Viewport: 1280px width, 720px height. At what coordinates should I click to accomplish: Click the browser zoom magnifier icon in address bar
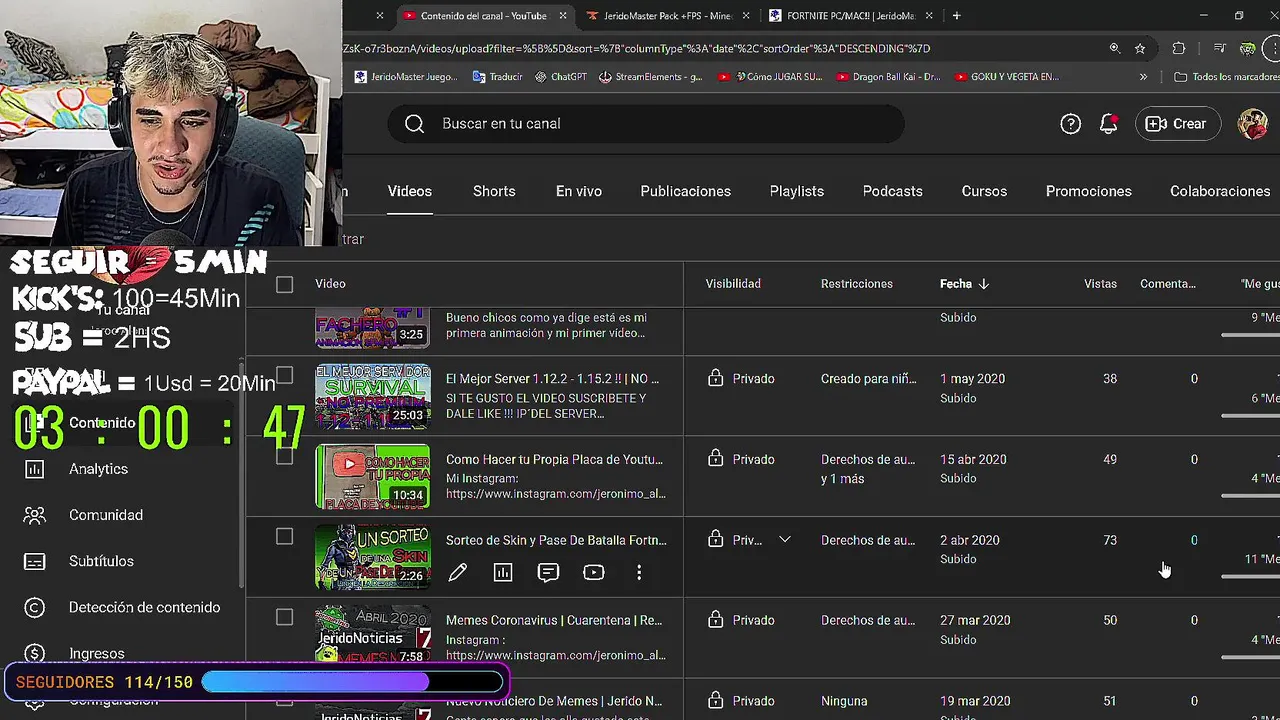click(1115, 48)
